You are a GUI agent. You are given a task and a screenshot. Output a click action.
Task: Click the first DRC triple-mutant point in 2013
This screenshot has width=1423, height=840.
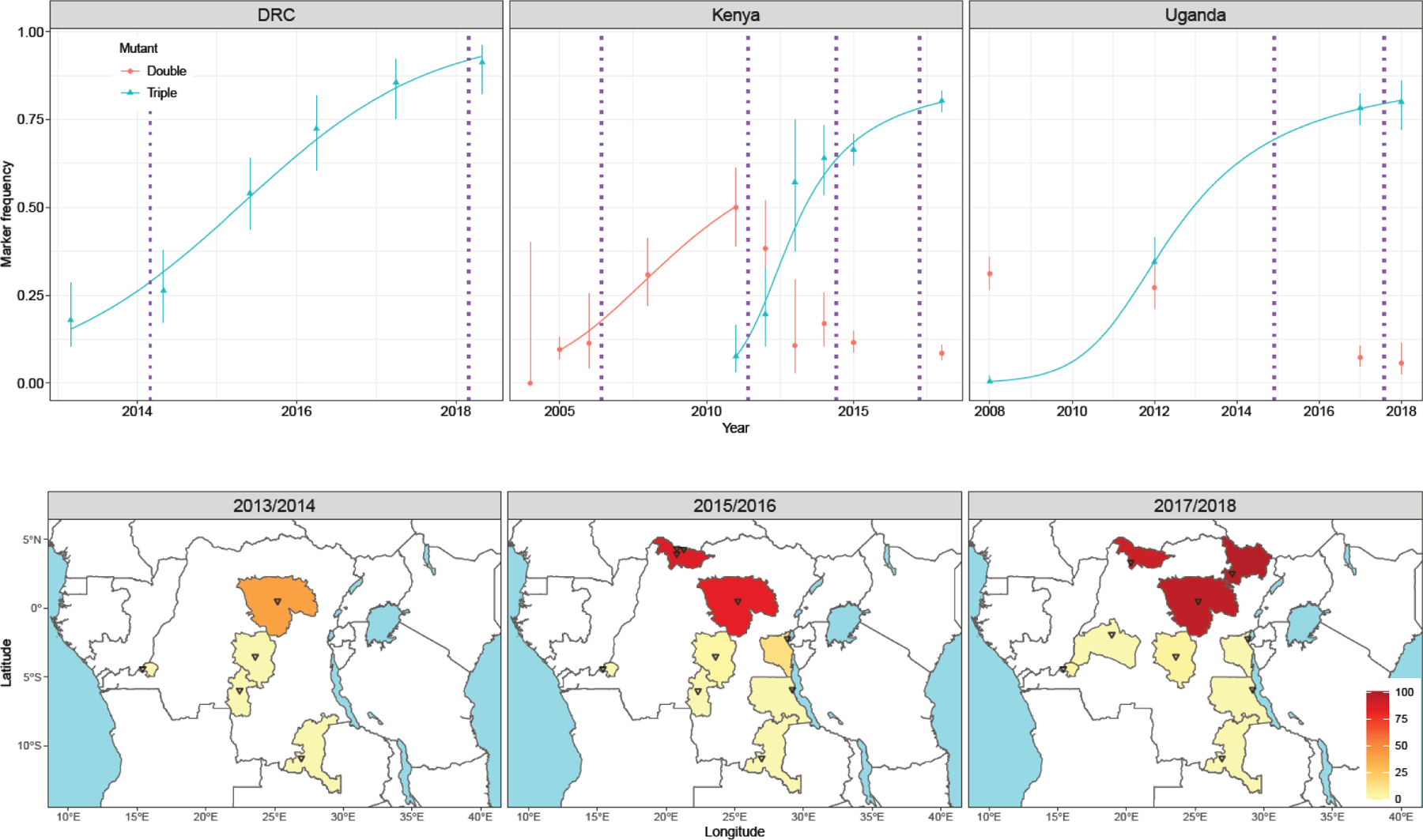70,320
